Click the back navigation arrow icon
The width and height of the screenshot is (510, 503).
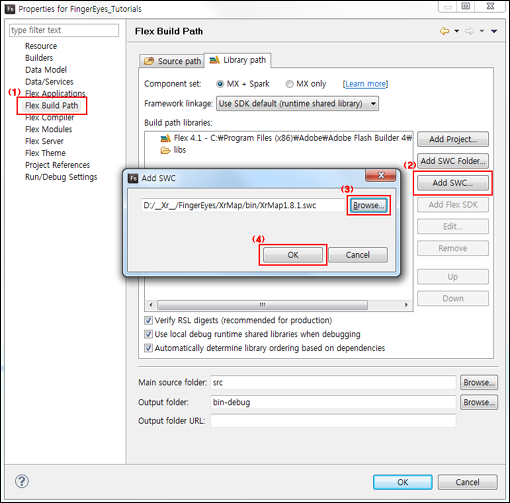click(444, 31)
